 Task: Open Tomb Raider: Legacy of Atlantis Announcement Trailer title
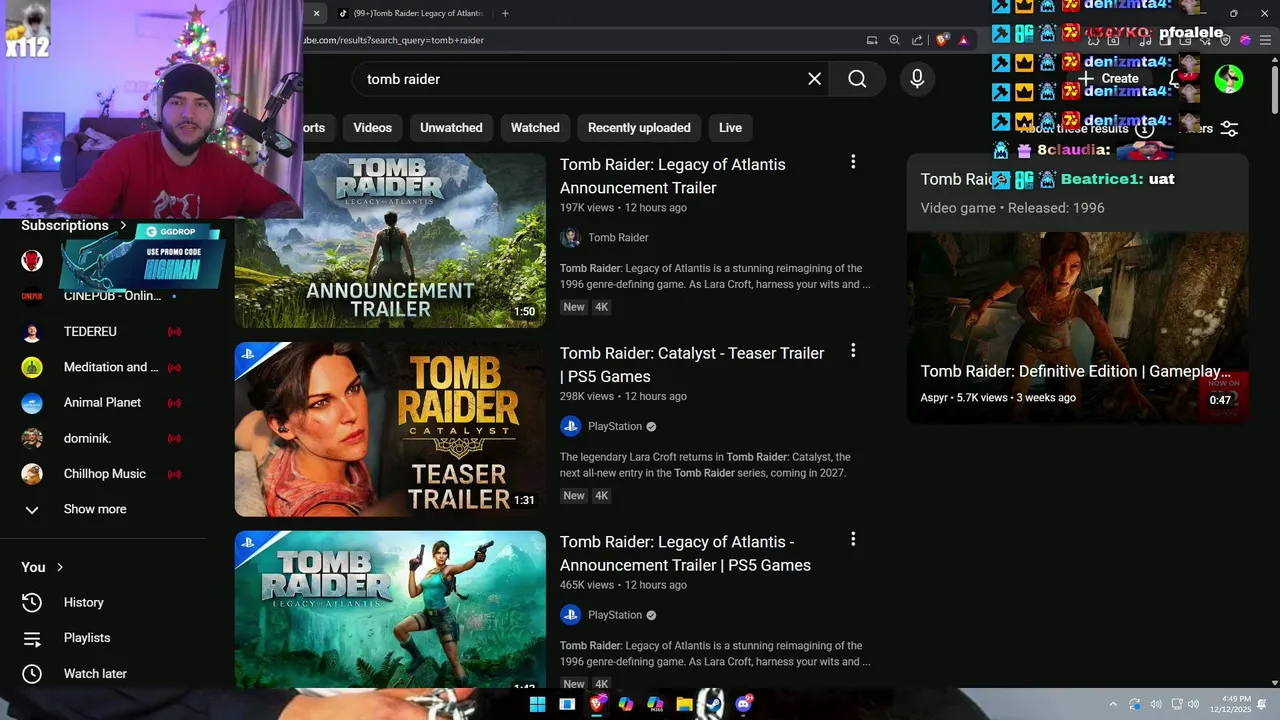672,176
